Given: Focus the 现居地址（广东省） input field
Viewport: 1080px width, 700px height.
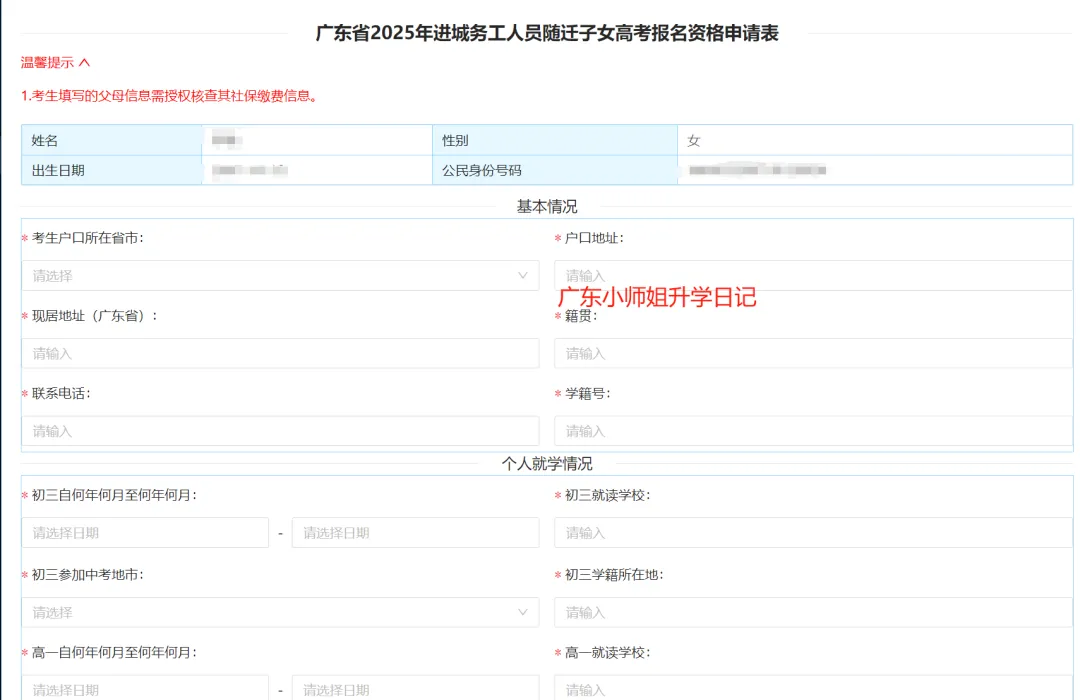Looking at the screenshot, I should (280, 353).
